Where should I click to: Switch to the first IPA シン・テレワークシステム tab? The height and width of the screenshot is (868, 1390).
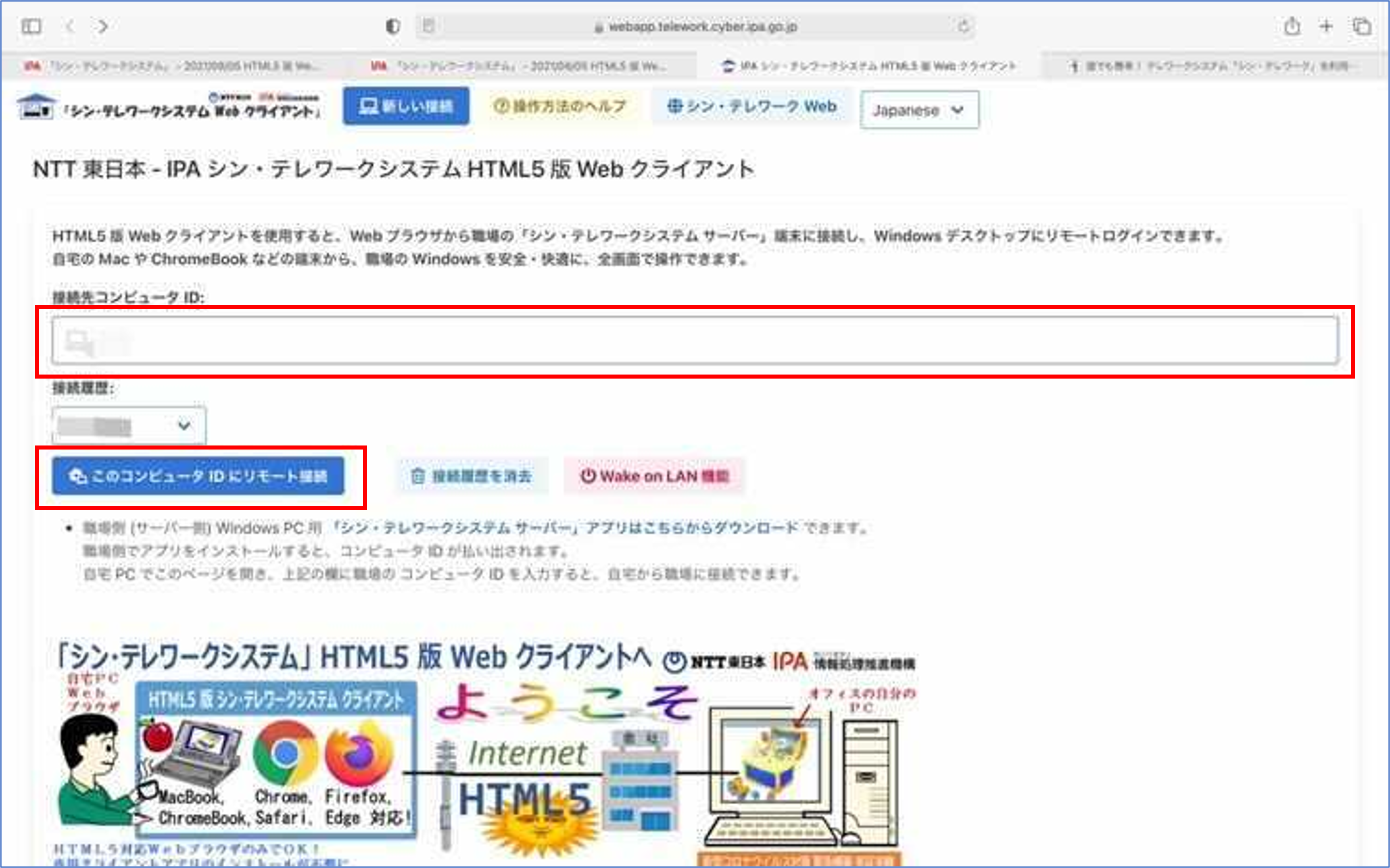coord(172,66)
